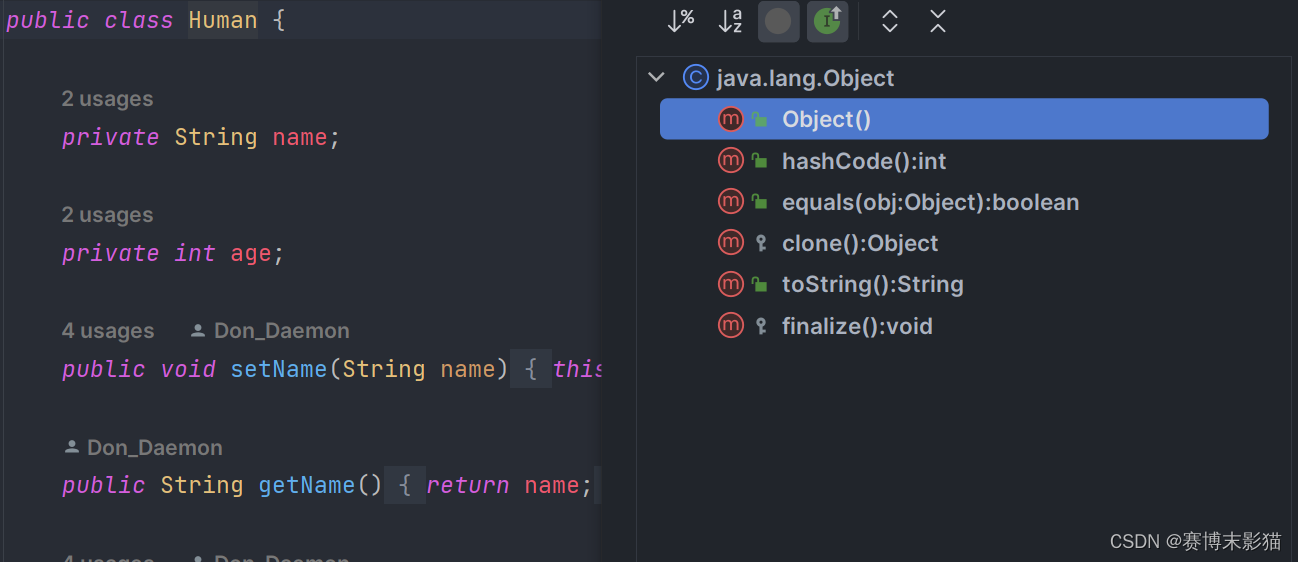
Task: Select the Object() constructor row
Action: click(964, 119)
